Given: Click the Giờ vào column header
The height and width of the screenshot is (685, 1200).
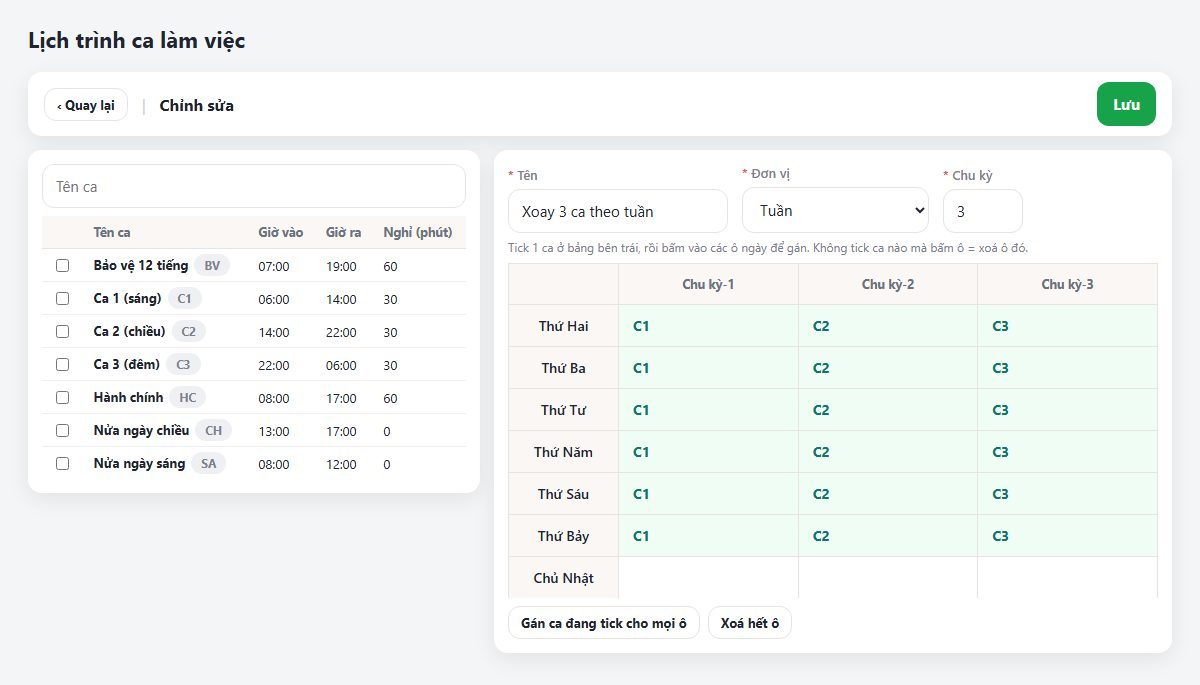Looking at the screenshot, I should tap(280, 232).
